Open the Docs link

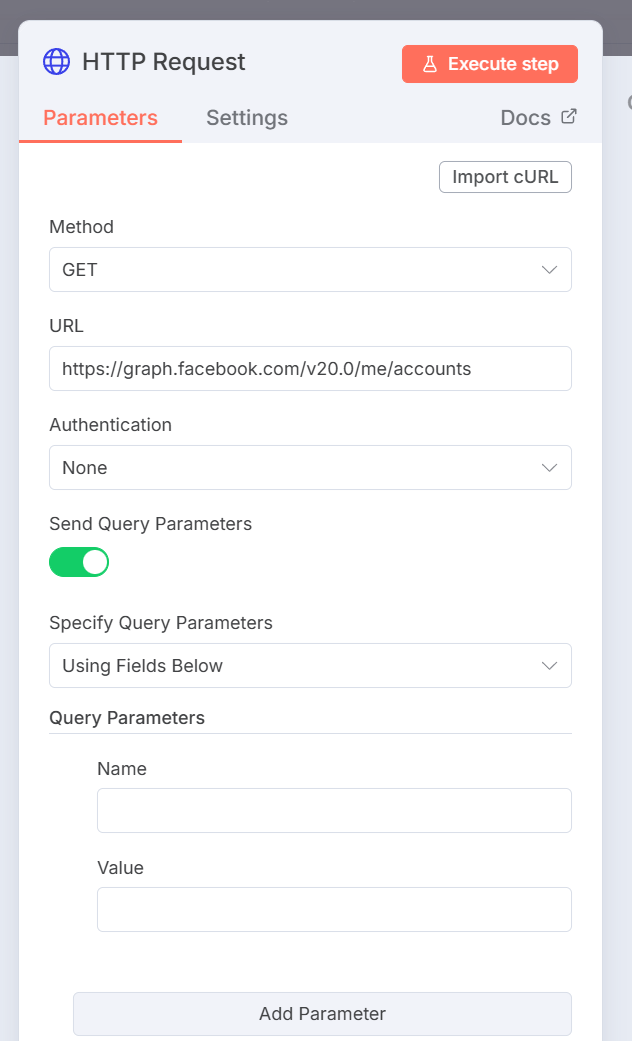coord(526,118)
